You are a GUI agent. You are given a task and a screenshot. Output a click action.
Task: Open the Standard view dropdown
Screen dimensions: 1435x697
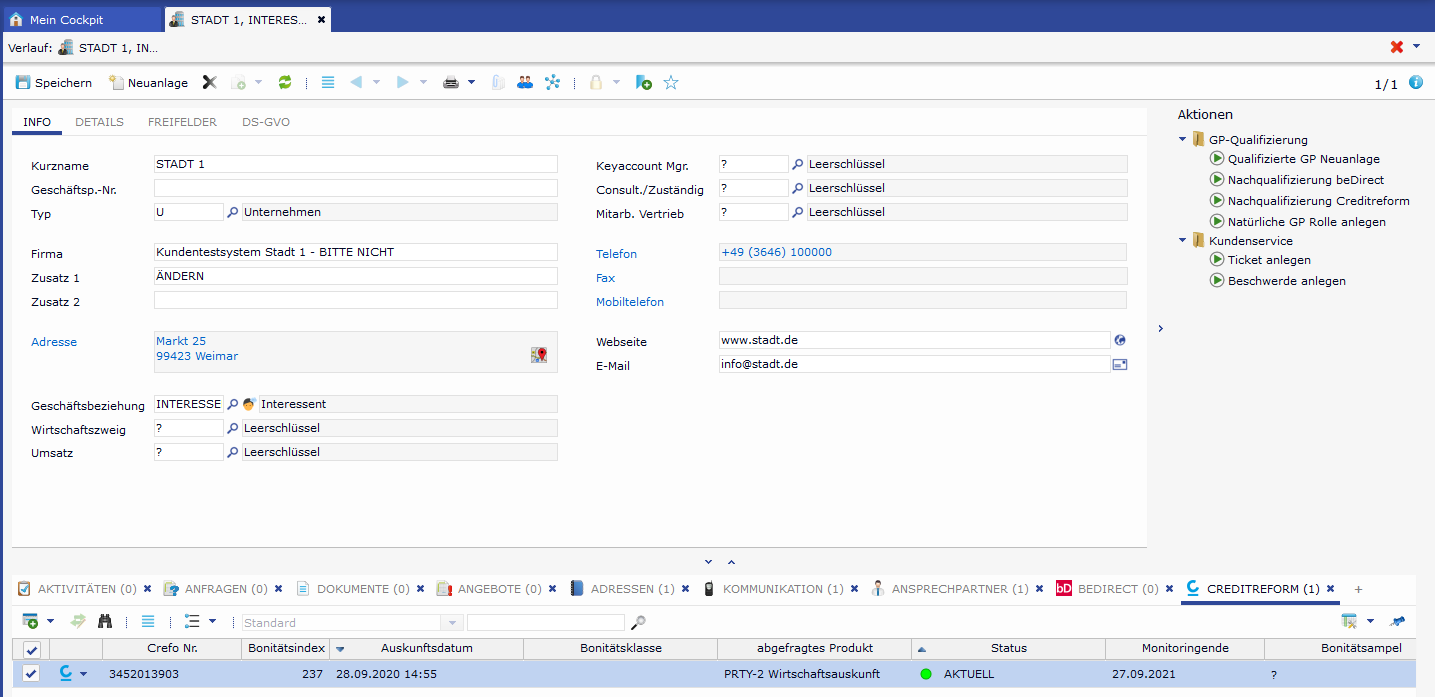[x=452, y=623]
